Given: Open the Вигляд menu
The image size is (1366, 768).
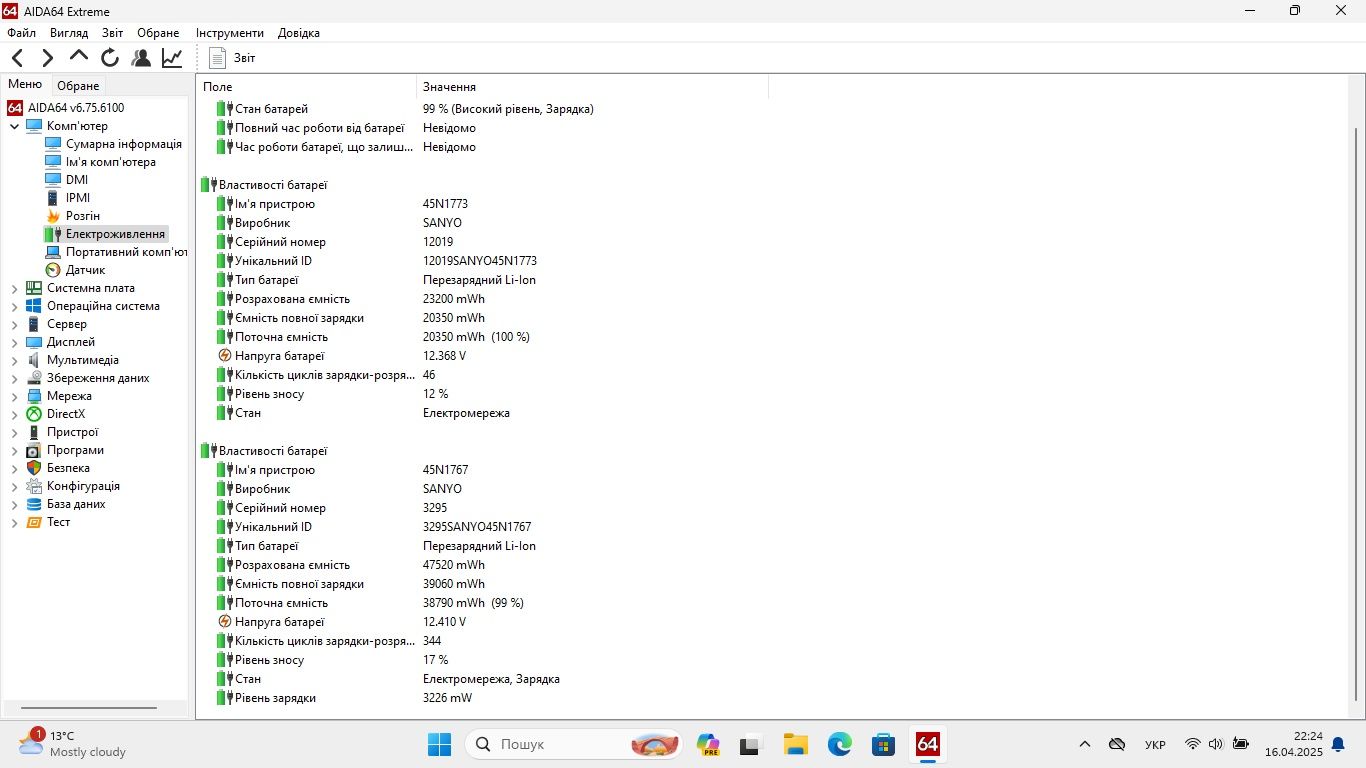Looking at the screenshot, I should [x=69, y=33].
